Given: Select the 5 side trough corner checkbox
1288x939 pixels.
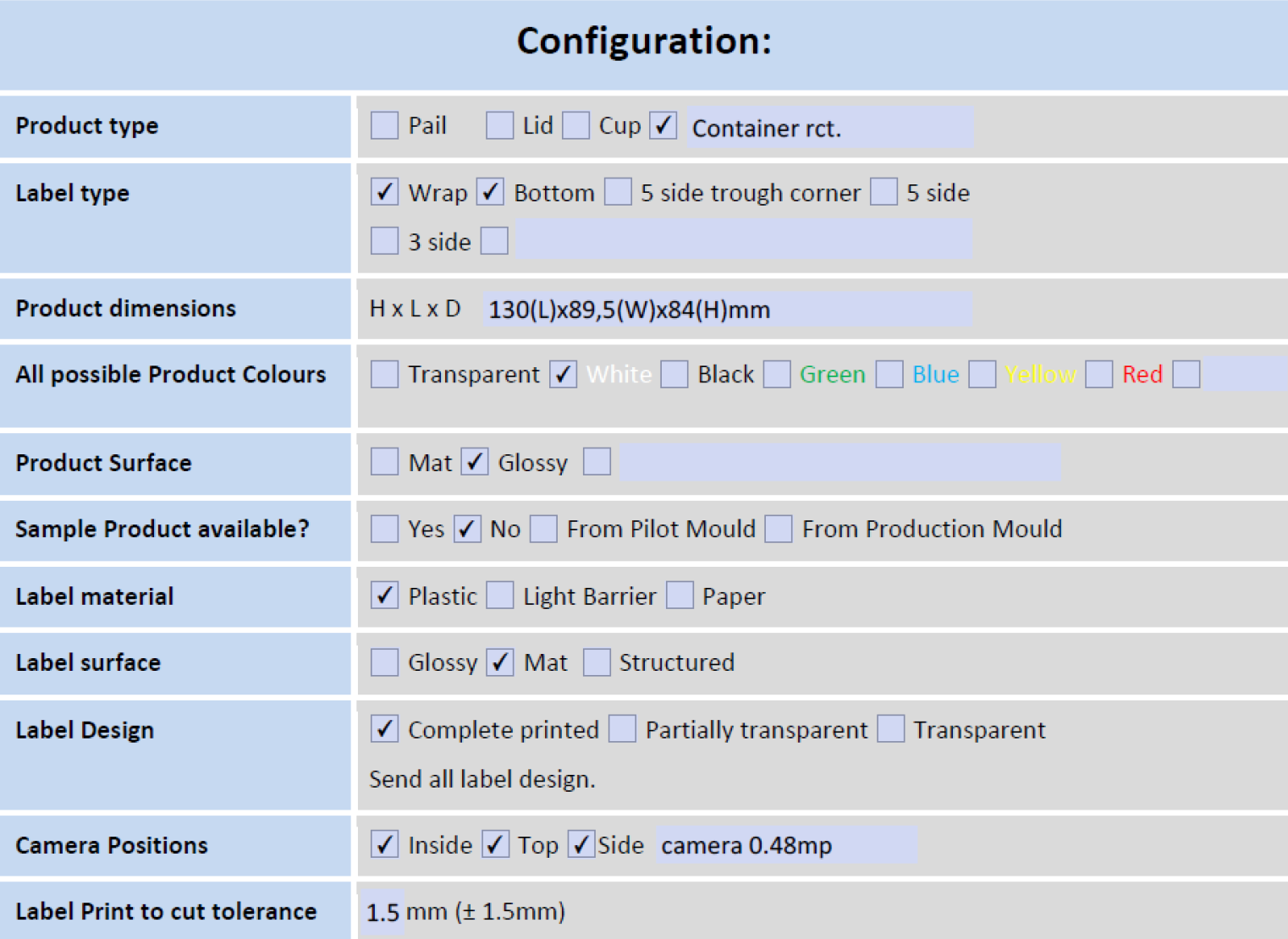Looking at the screenshot, I should point(618,192).
